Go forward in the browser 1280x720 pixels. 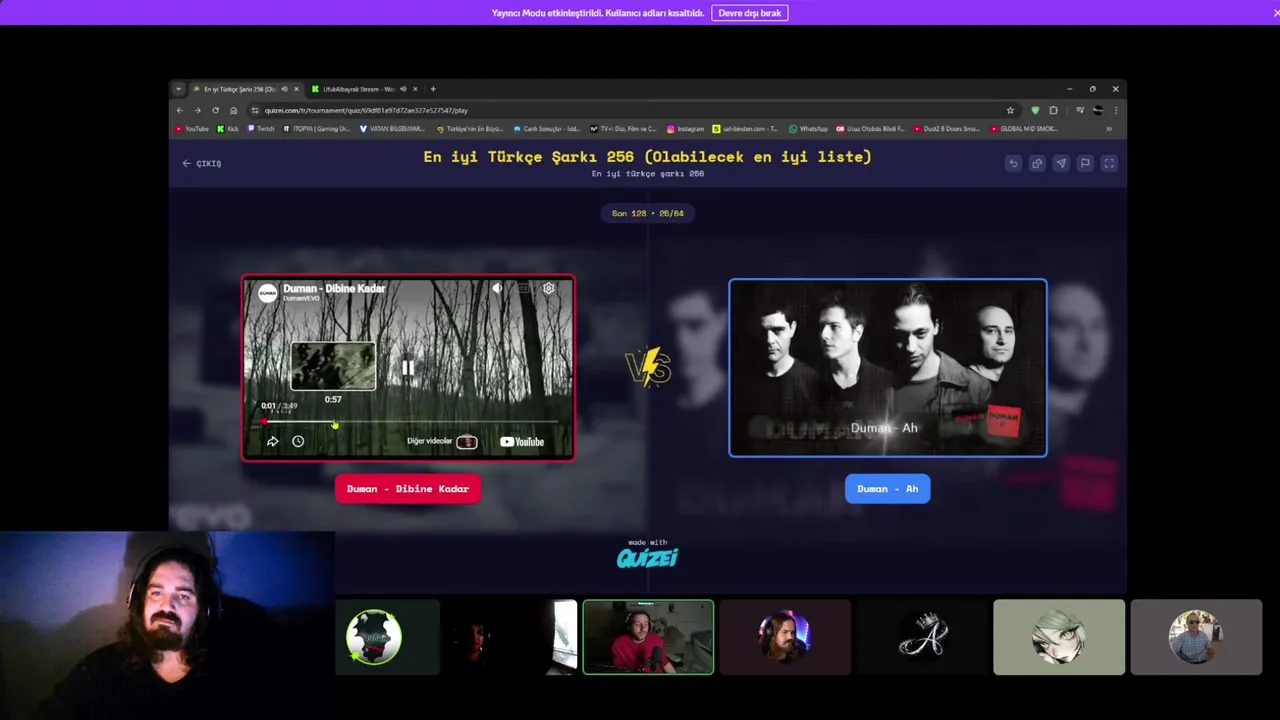pyautogui.click(x=197, y=110)
